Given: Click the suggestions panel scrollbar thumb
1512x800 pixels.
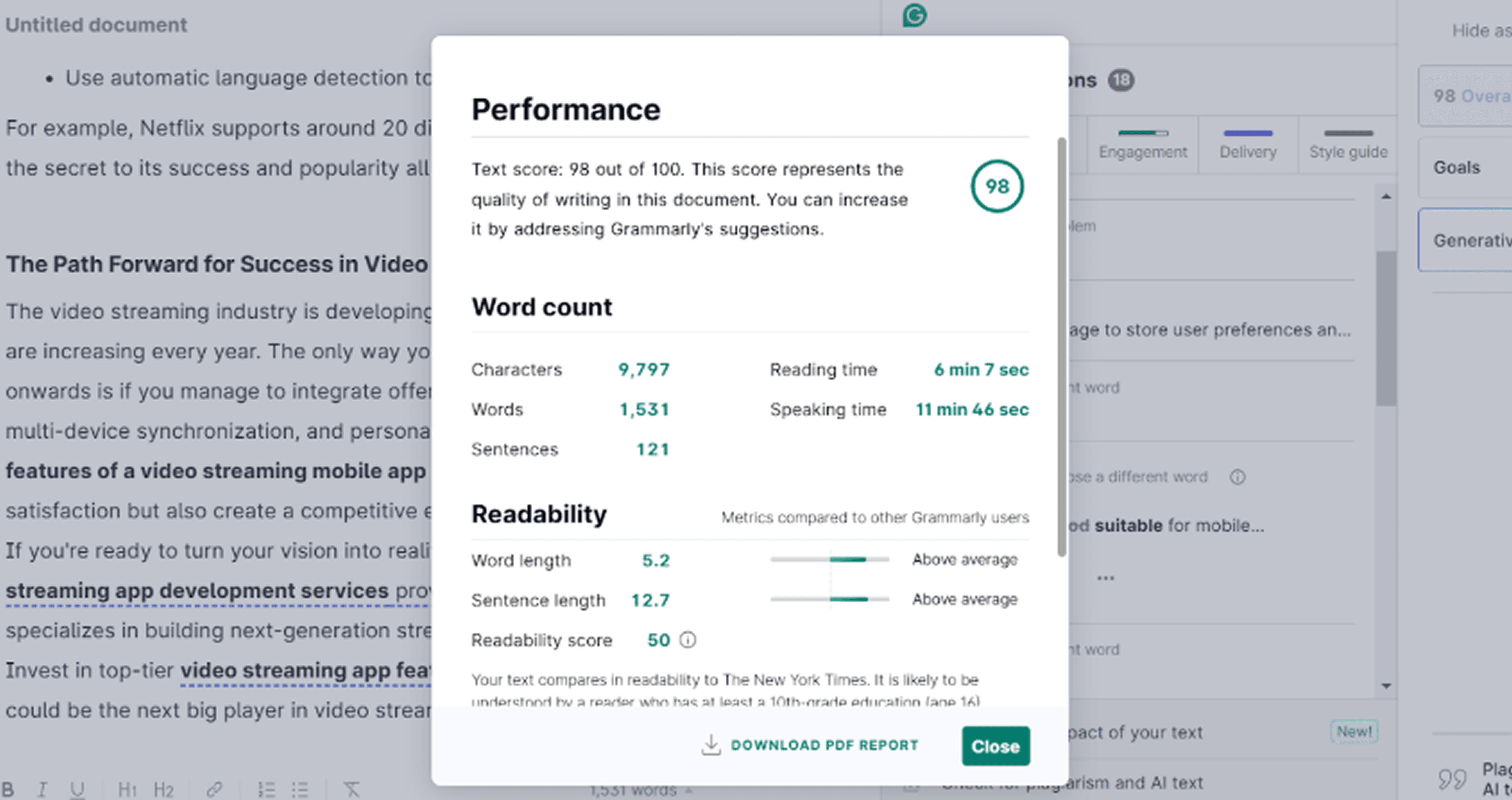Looking at the screenshot, I should pos(1387,328).
